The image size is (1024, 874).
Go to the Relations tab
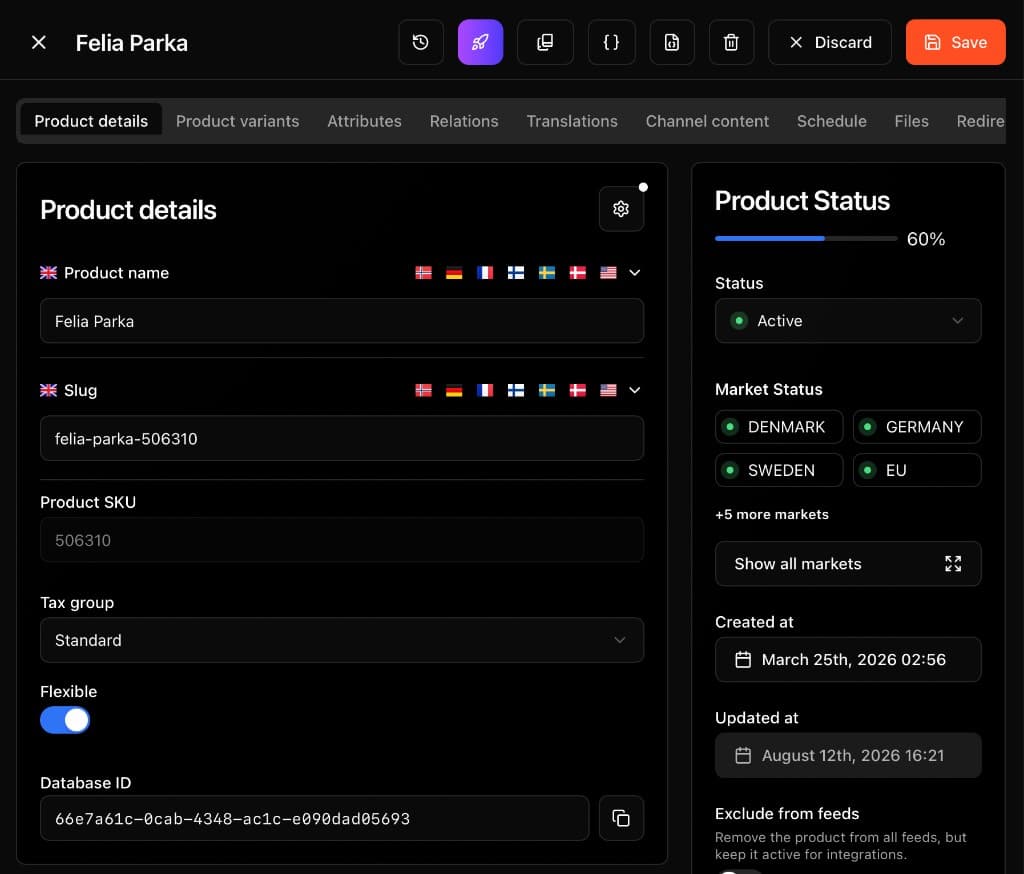pyautogui.click(x=464, y=121)
